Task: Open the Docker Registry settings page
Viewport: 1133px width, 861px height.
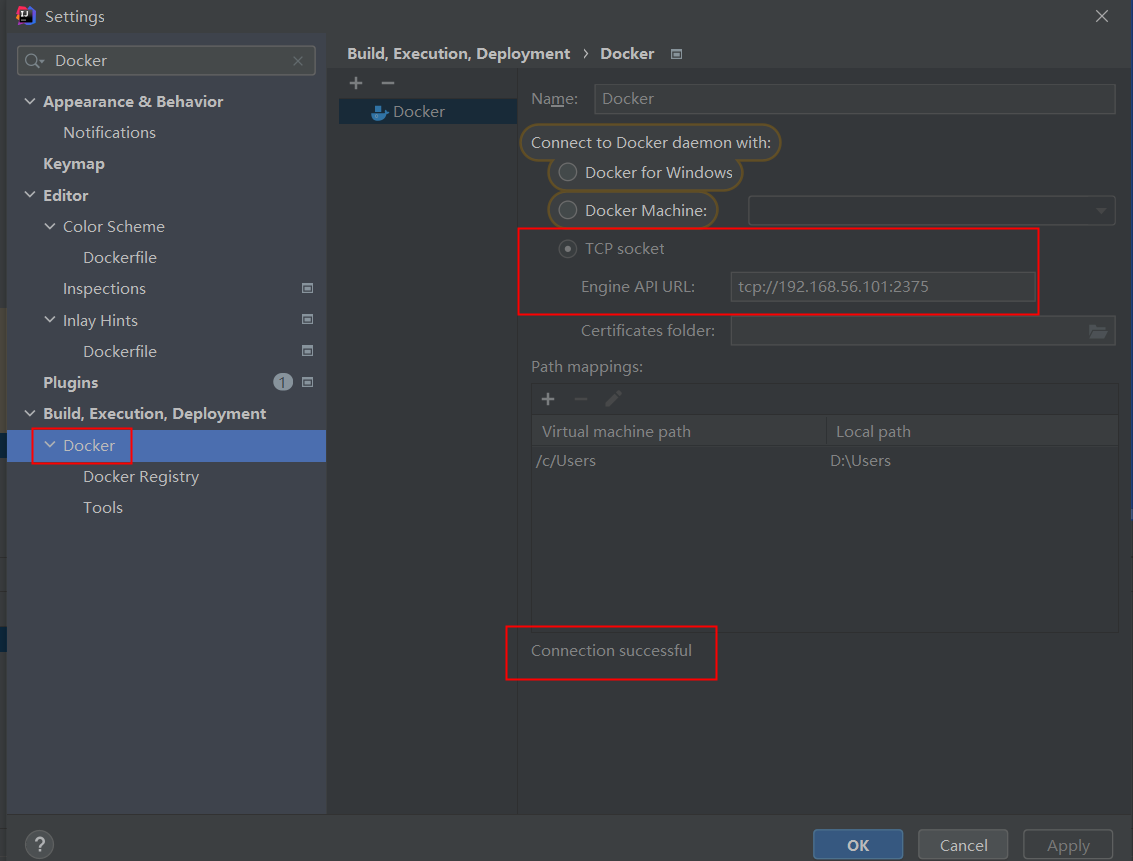Action: [141, 477]
